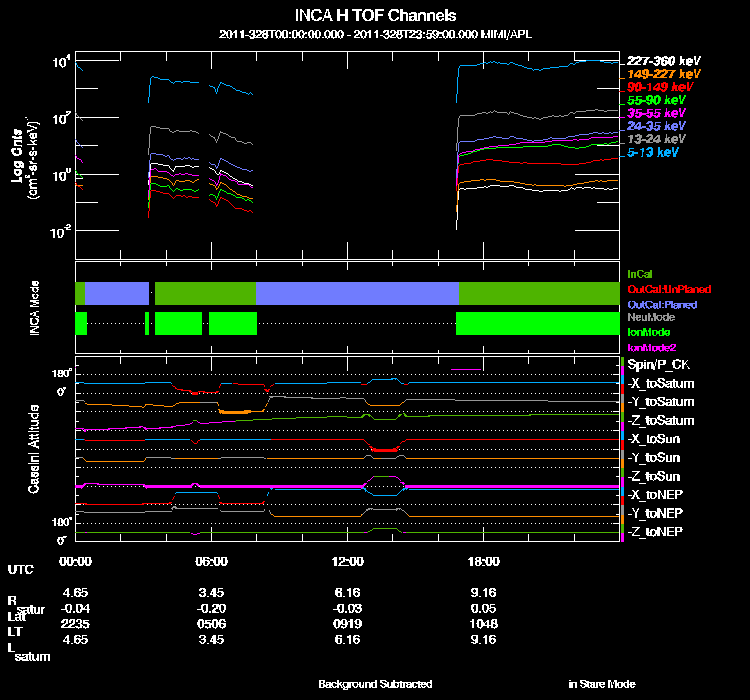Image resolution: width=750 pixels, height=700 pixels.
Task: Click the -Y_toNEP attitude label
Action: coord(655,513)
